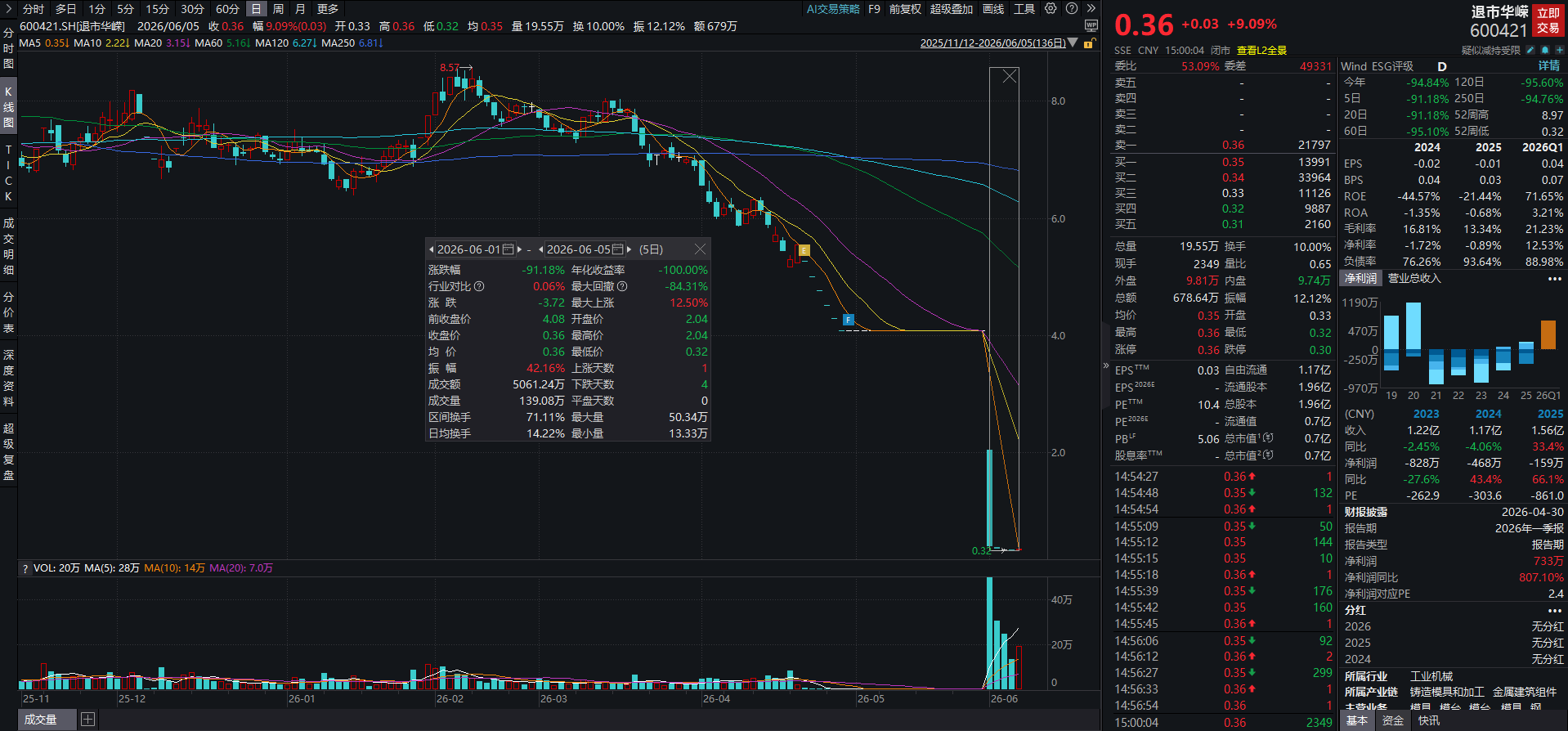Open the help question-mark icon in toolbar
The height and width of the screenshot is (731, 1568).
(x=1072, y=8)
